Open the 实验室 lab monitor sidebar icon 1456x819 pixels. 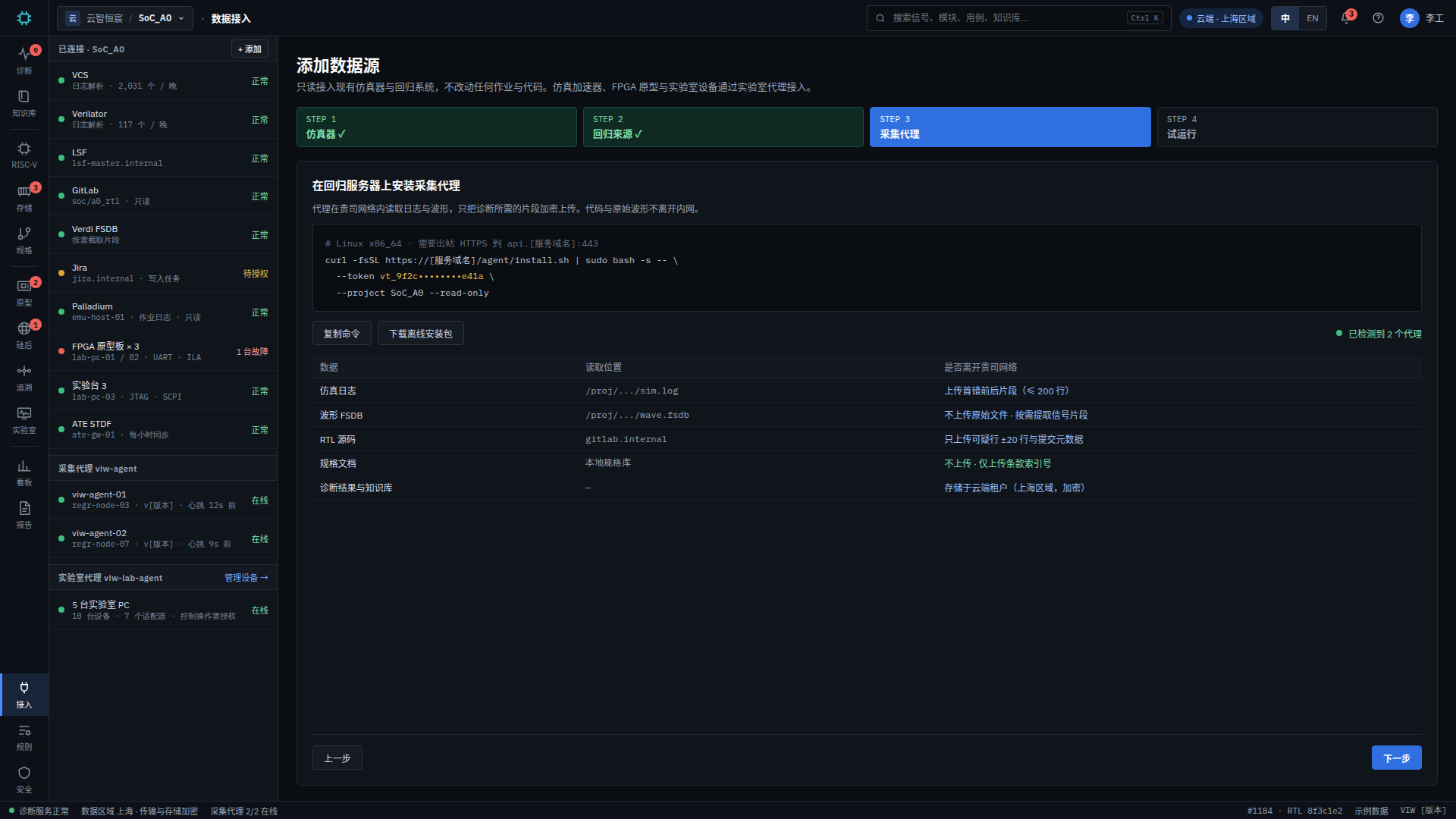click(x=24, y=420)
